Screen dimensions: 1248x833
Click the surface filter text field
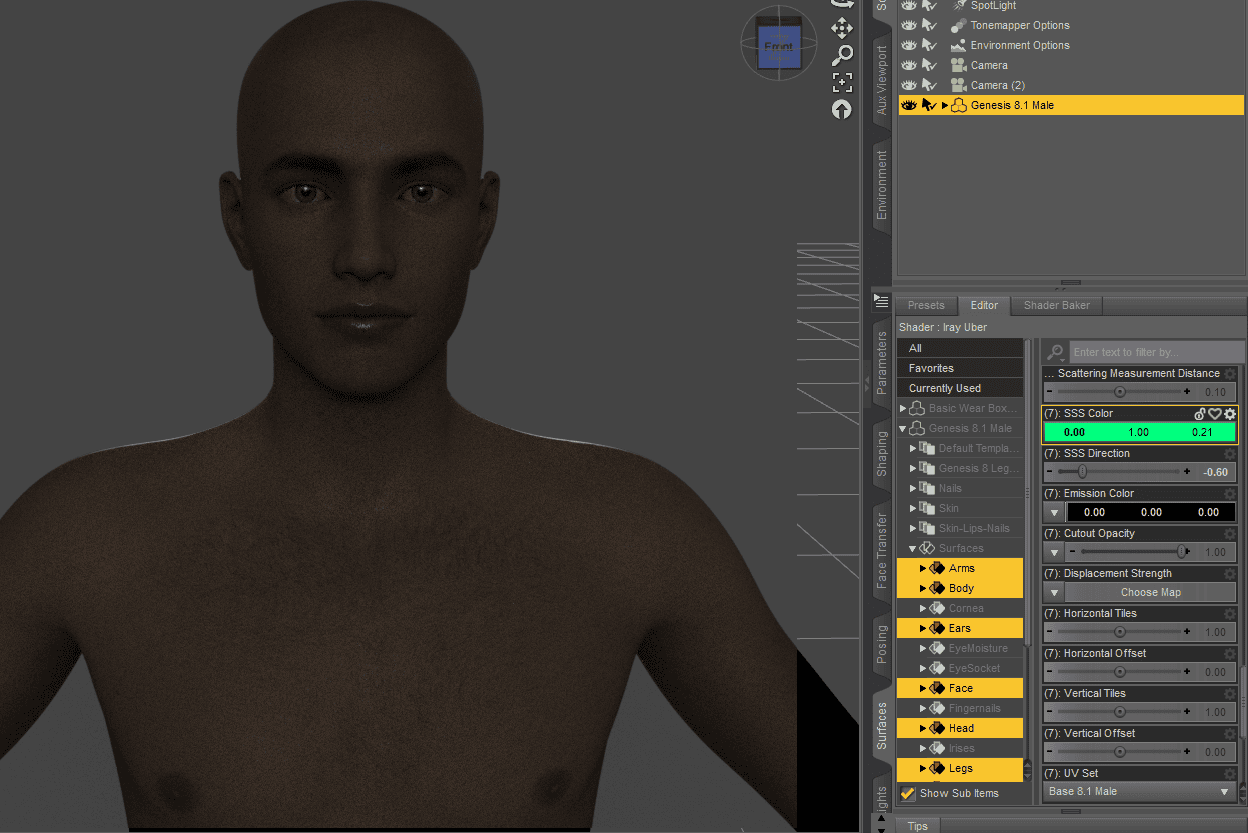tap(1155, 351)
